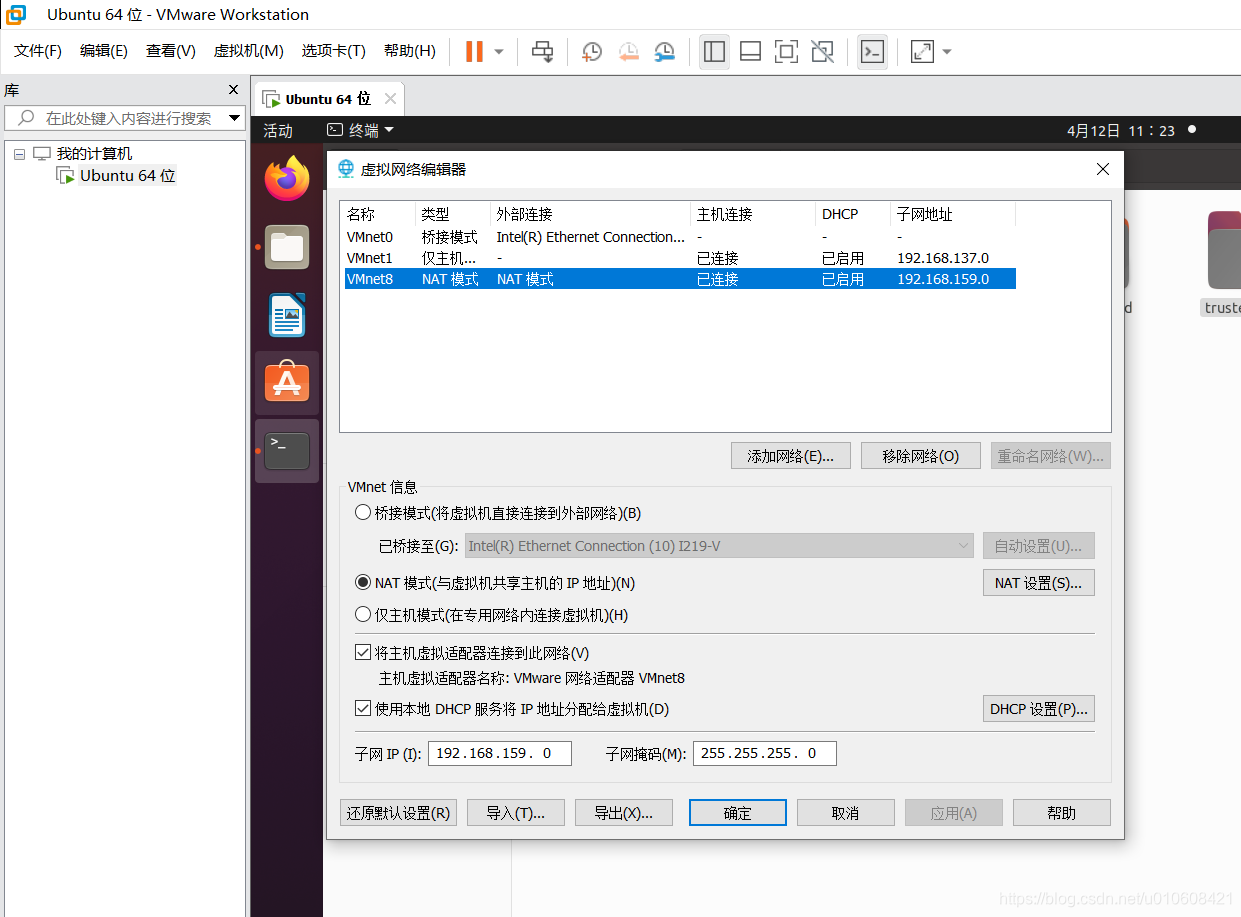Switch to Unity mode

click(x=823, y=51)
